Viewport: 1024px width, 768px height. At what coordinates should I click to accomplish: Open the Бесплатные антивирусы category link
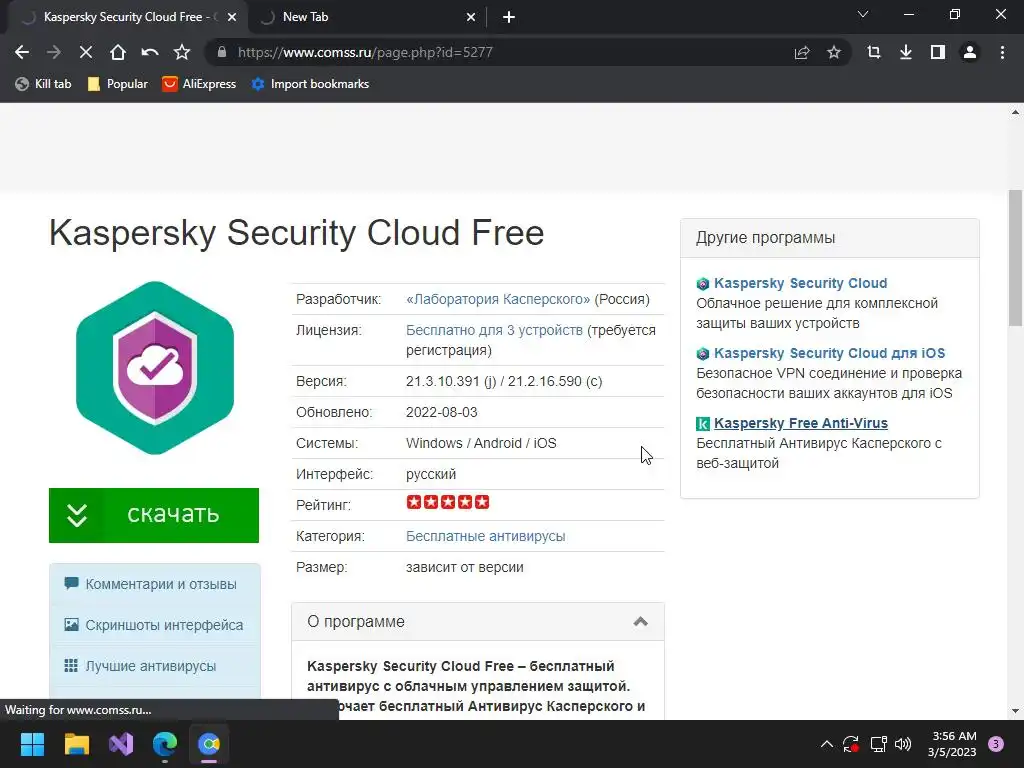[x=485, y=536]
